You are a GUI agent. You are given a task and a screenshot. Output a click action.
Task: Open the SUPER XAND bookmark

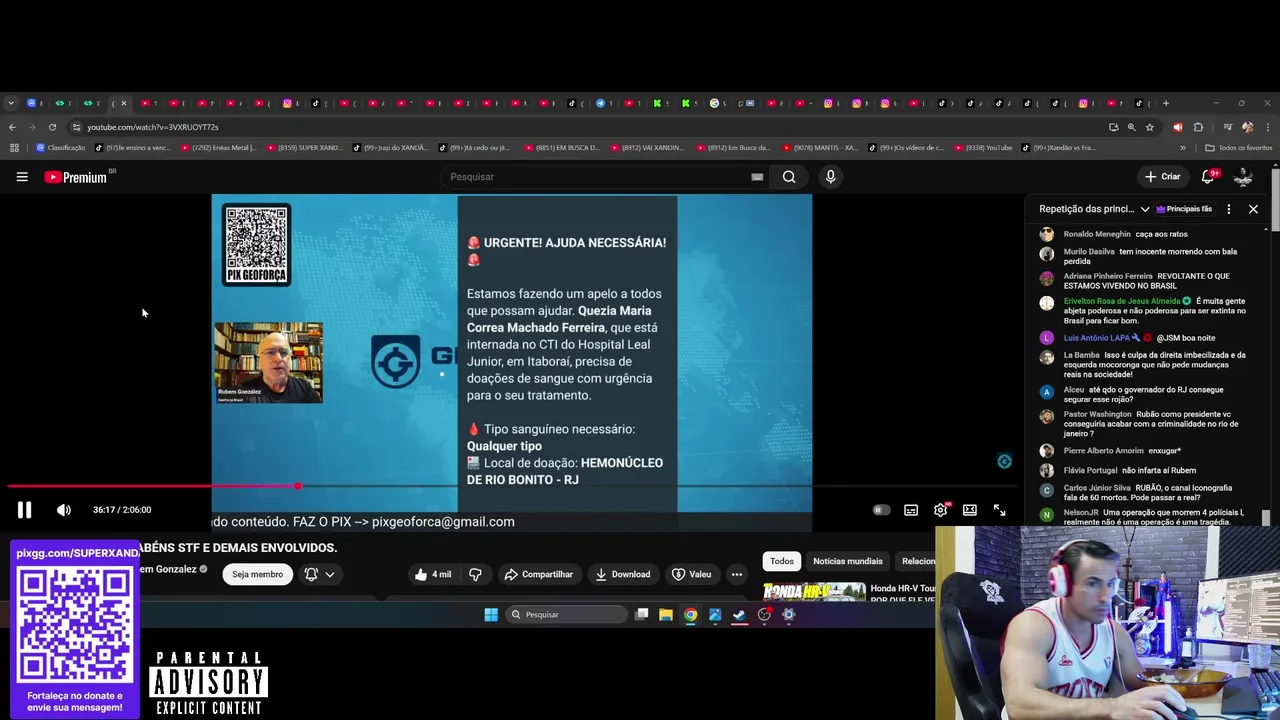tap(304, 148)
